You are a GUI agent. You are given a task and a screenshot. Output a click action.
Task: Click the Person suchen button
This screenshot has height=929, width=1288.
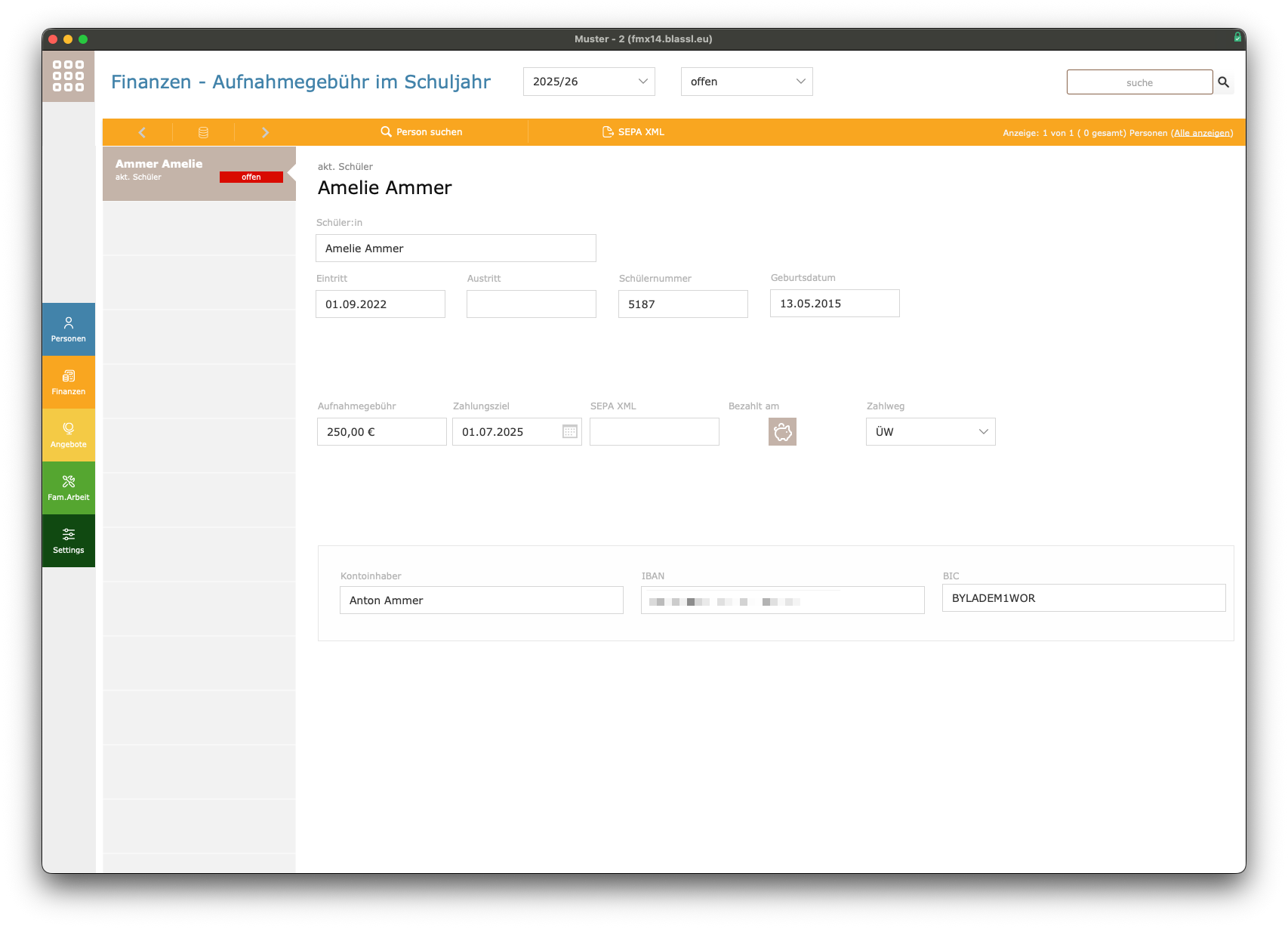tap(422, 132)
